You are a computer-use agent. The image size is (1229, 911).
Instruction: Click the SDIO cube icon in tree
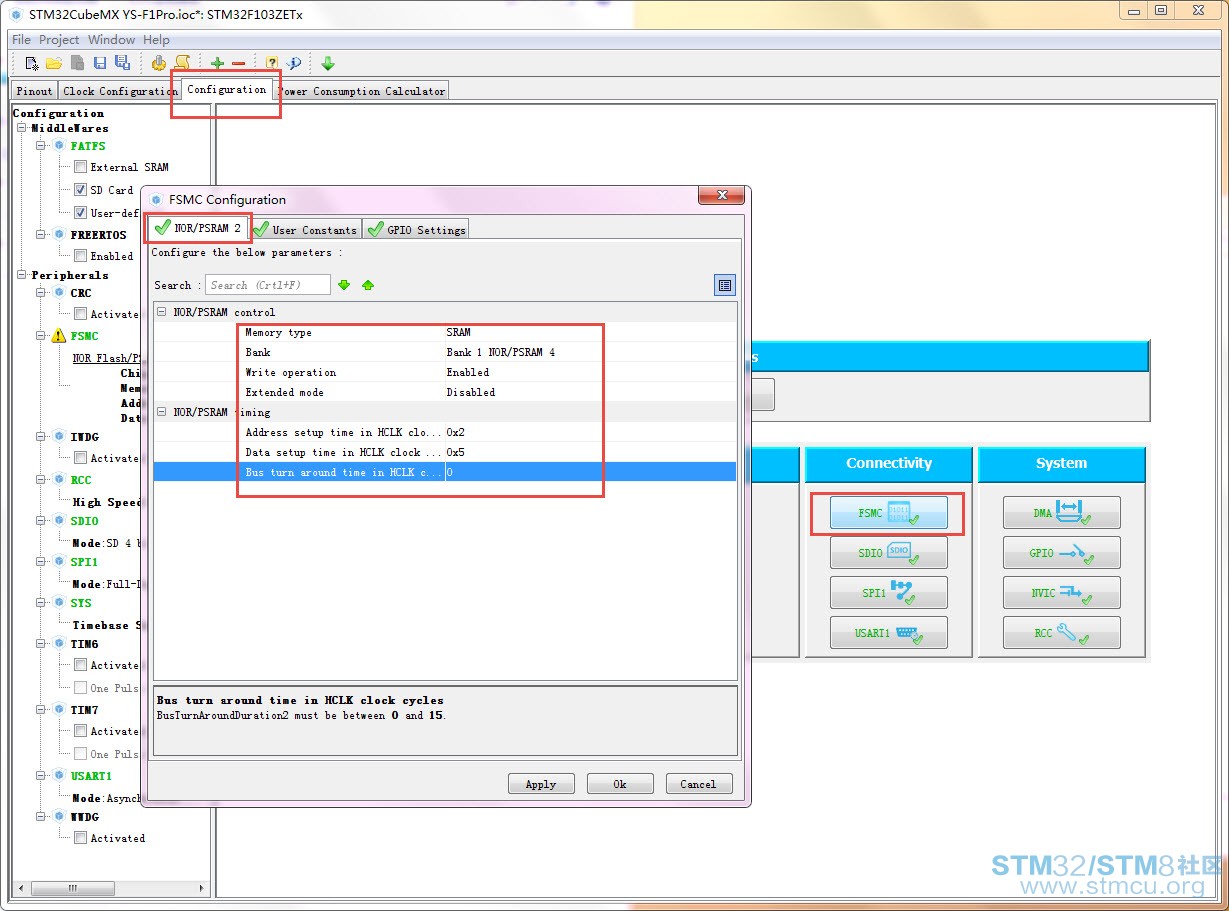tap(59, 521)
